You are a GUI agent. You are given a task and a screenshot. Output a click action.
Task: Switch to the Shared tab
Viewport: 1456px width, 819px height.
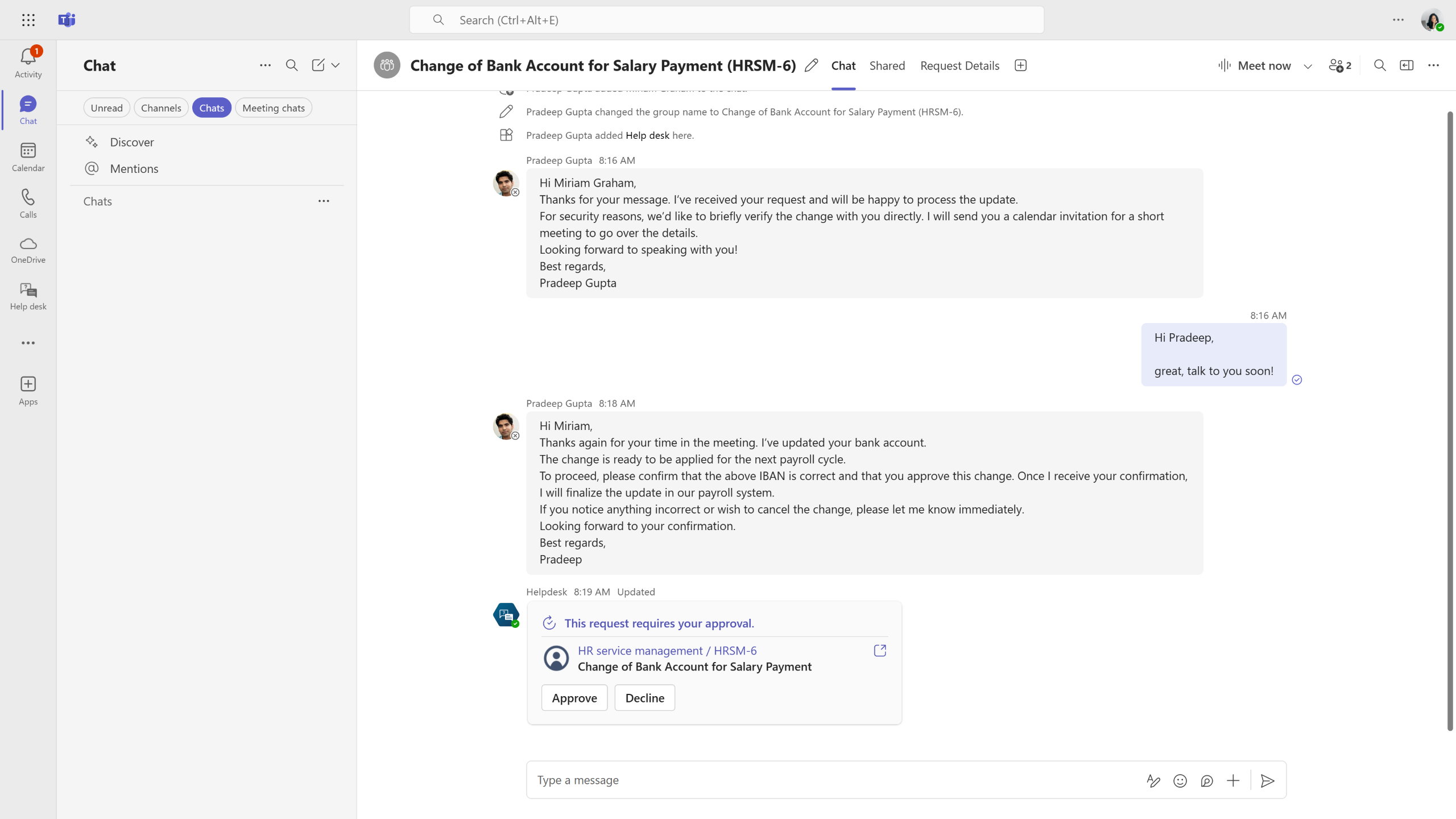coord(887,65)
